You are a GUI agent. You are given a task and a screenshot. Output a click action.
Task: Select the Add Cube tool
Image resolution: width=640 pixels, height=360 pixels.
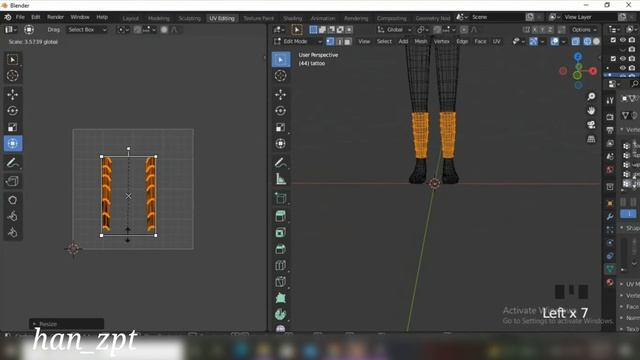pos(281,198)
